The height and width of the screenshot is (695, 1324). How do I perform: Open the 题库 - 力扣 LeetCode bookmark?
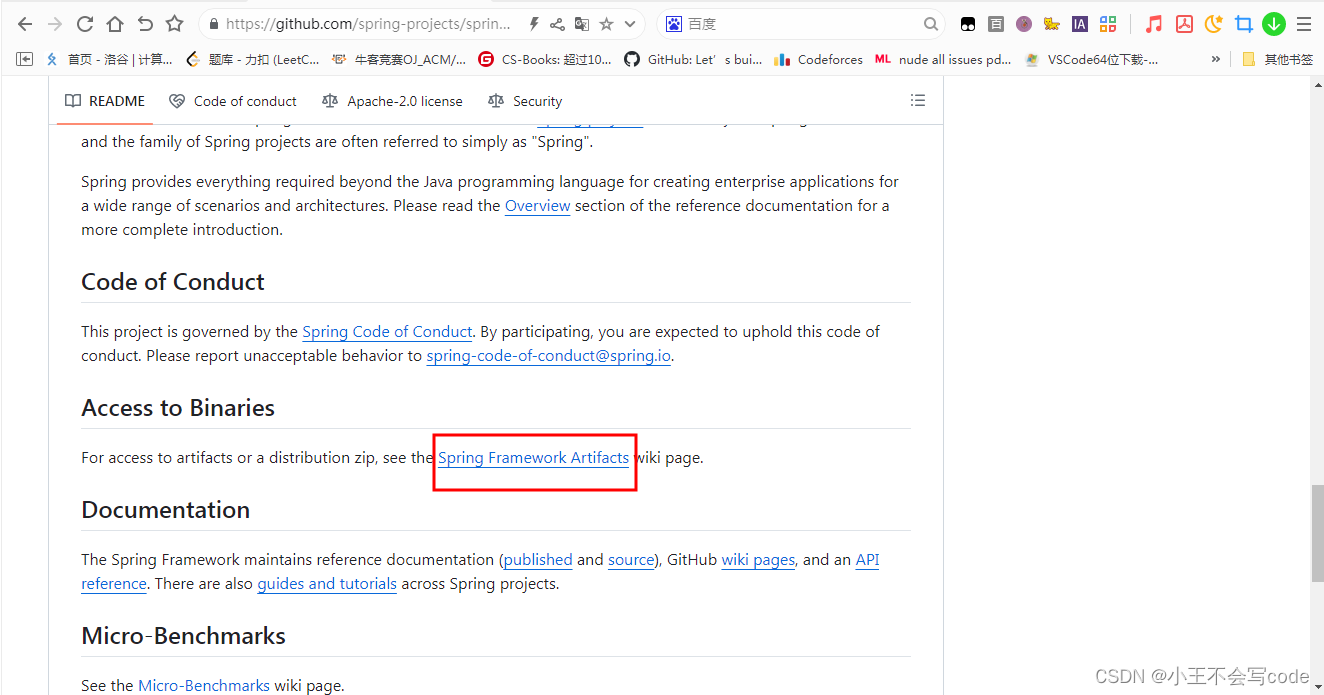click(x=254, y=59)
